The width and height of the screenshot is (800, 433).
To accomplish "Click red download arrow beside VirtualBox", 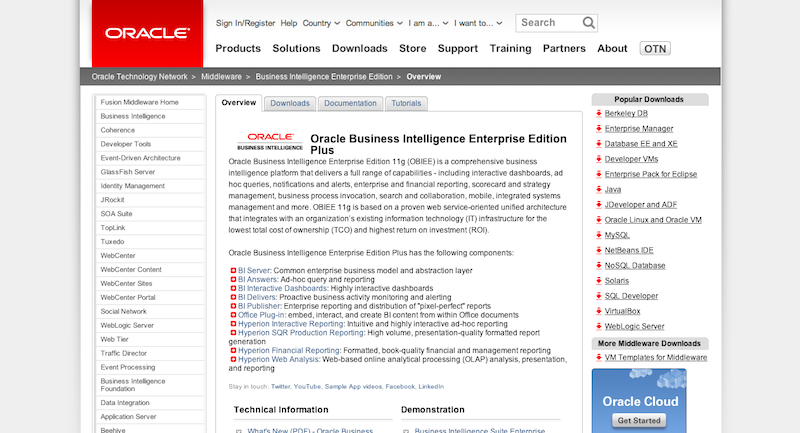I will pos(598,311).
